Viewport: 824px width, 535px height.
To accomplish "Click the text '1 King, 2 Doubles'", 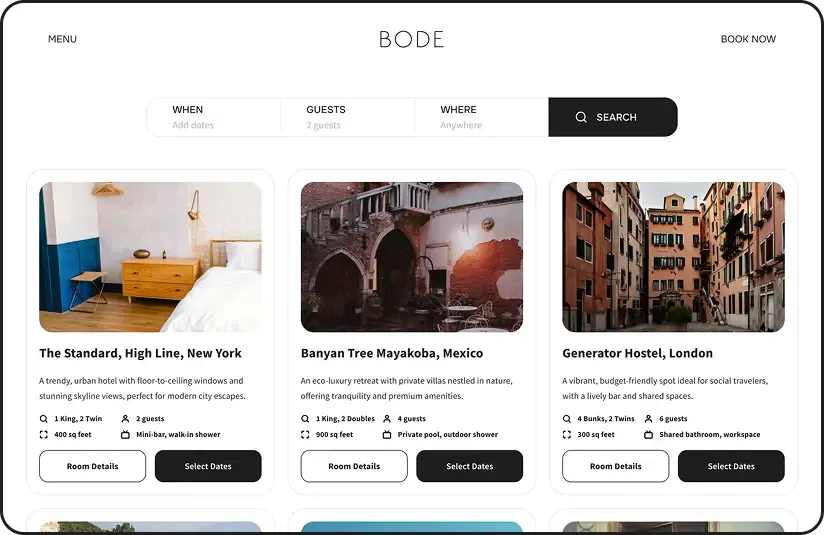I will point(345,419).
